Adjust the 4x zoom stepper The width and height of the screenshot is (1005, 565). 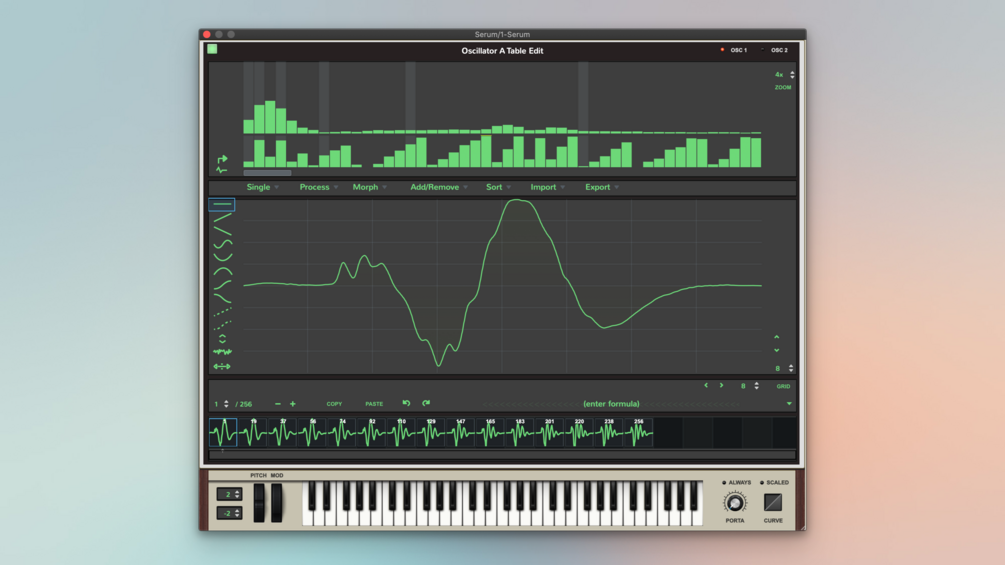coord(792,75)
